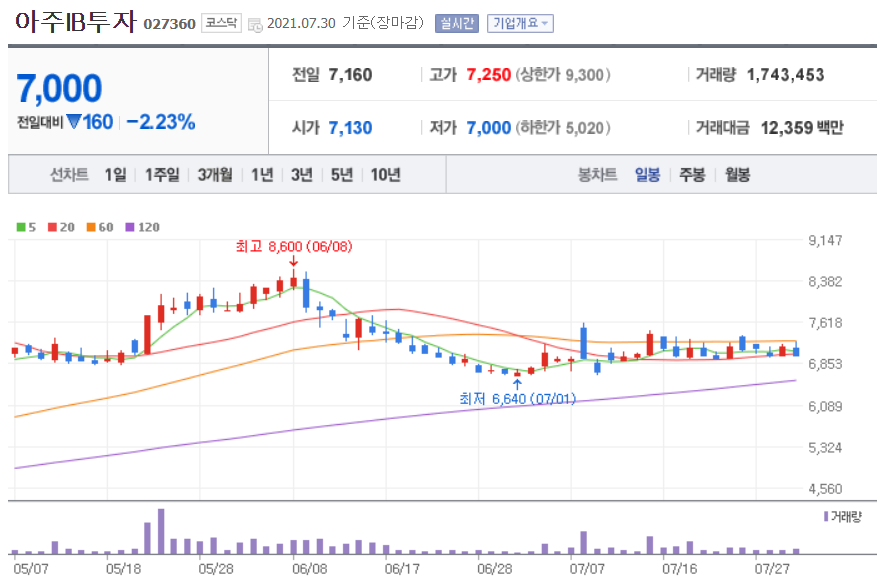Image resolution: width=877 pixels, height=582 pixels.
Task: Switch to 월봉 monthly candle chart
Action: click(x=737, y=175)
